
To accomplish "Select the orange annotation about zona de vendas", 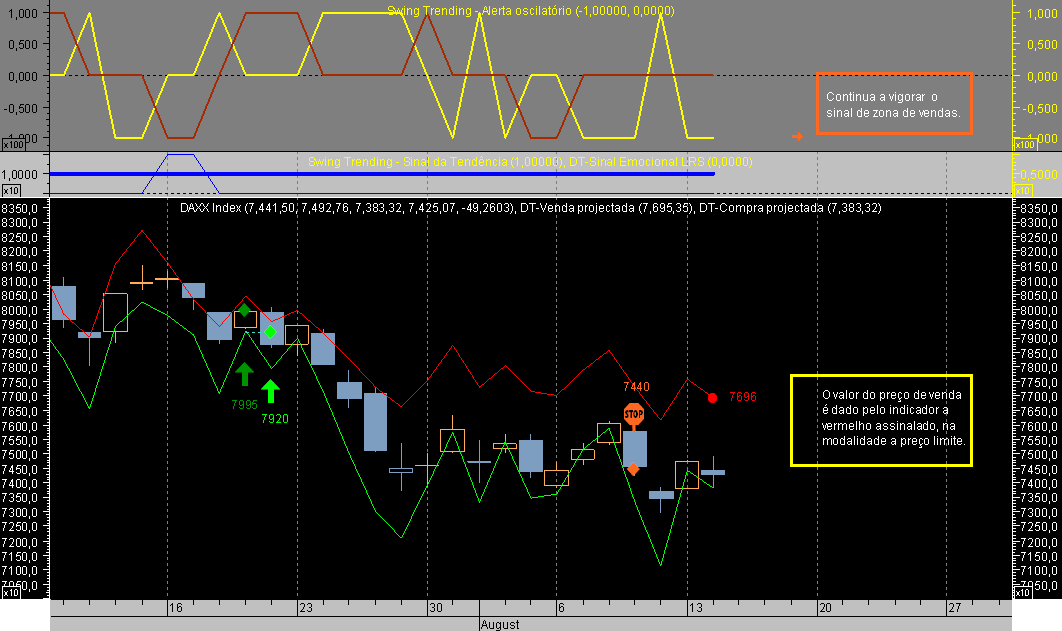I will click(893, 105).
